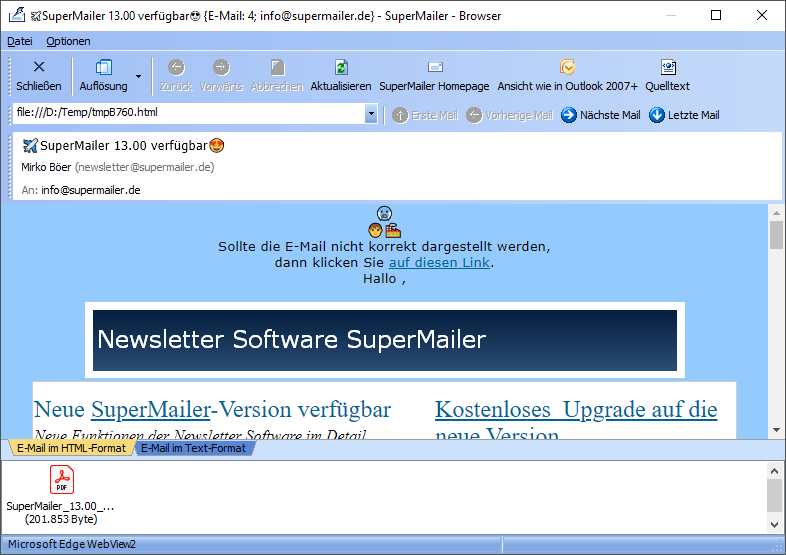The height and width of the screenshot is (555, 786).
Task: Jump to Letzte Mail
Action: coord(684,115)
